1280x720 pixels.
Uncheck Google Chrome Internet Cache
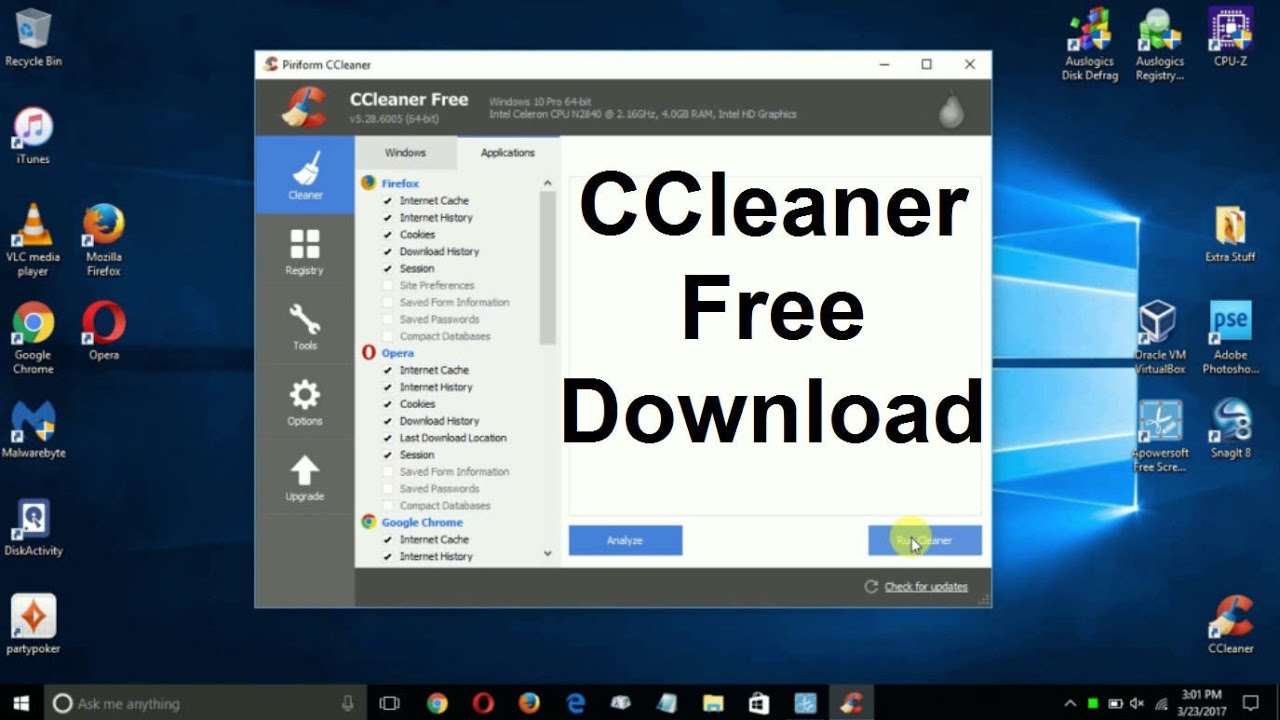pos(388,540)
